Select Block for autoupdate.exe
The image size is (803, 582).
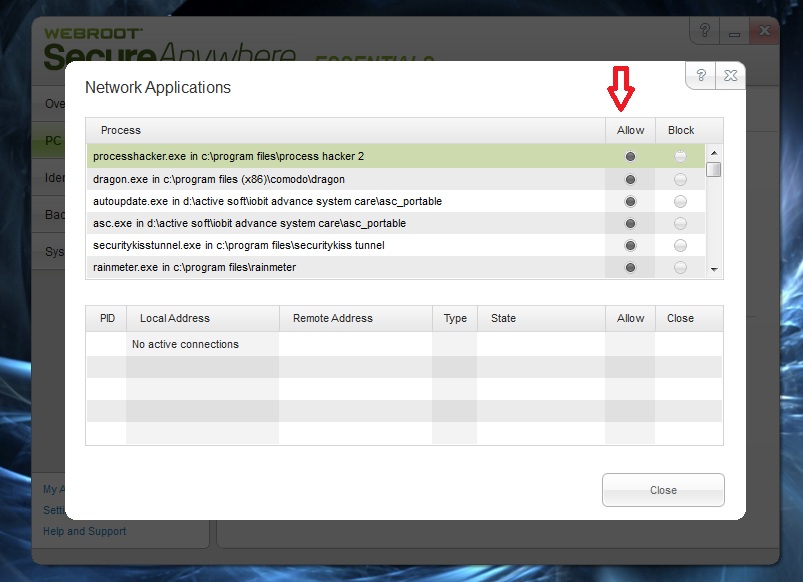(680, 201)
